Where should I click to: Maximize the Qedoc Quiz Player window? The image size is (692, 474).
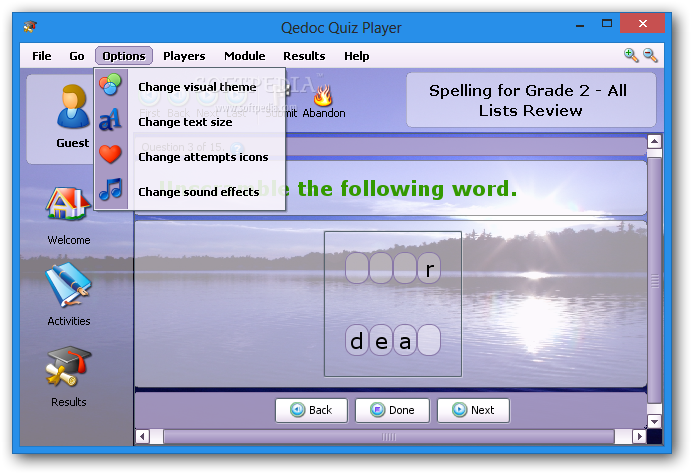click(x=607, y=23)
